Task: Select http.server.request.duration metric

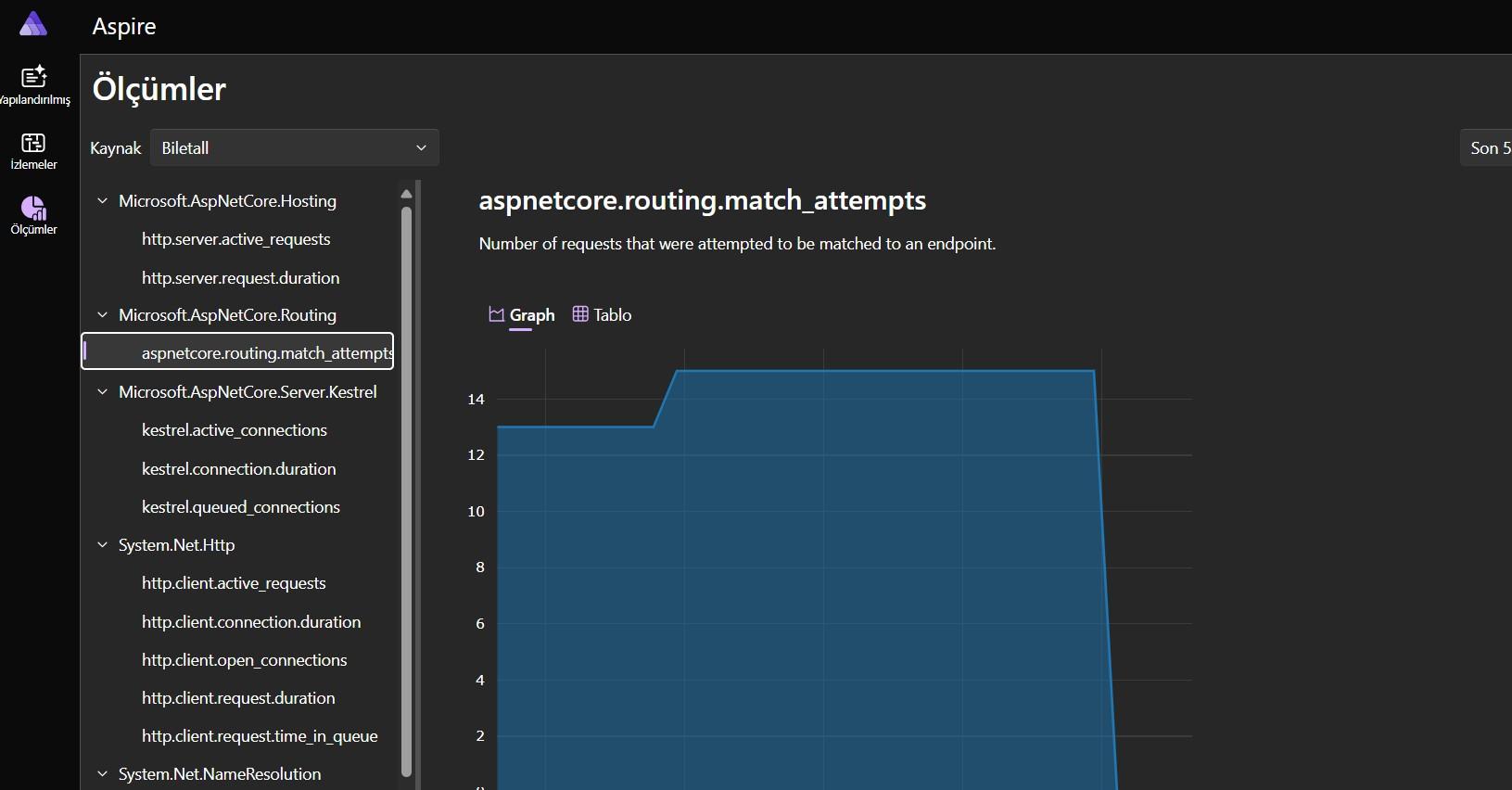Action: [x=240, y=278]
